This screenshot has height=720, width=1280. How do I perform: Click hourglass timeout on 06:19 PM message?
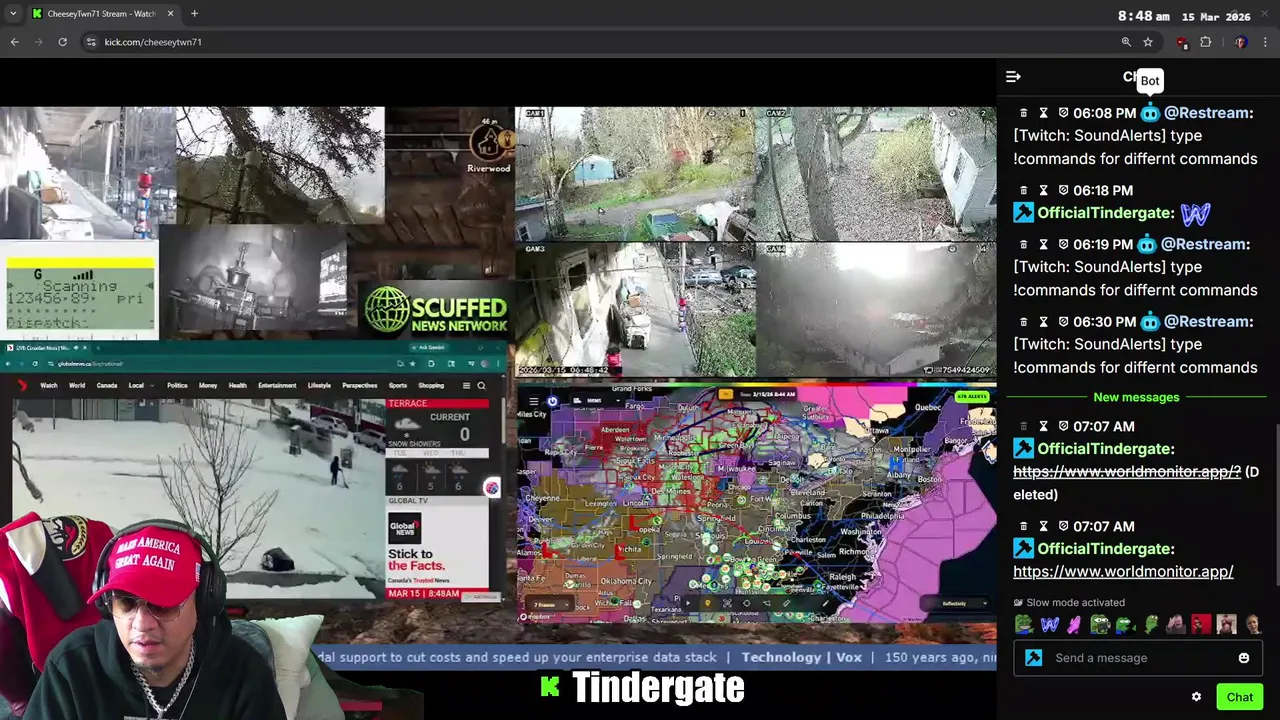click(x=1043, y=244)
